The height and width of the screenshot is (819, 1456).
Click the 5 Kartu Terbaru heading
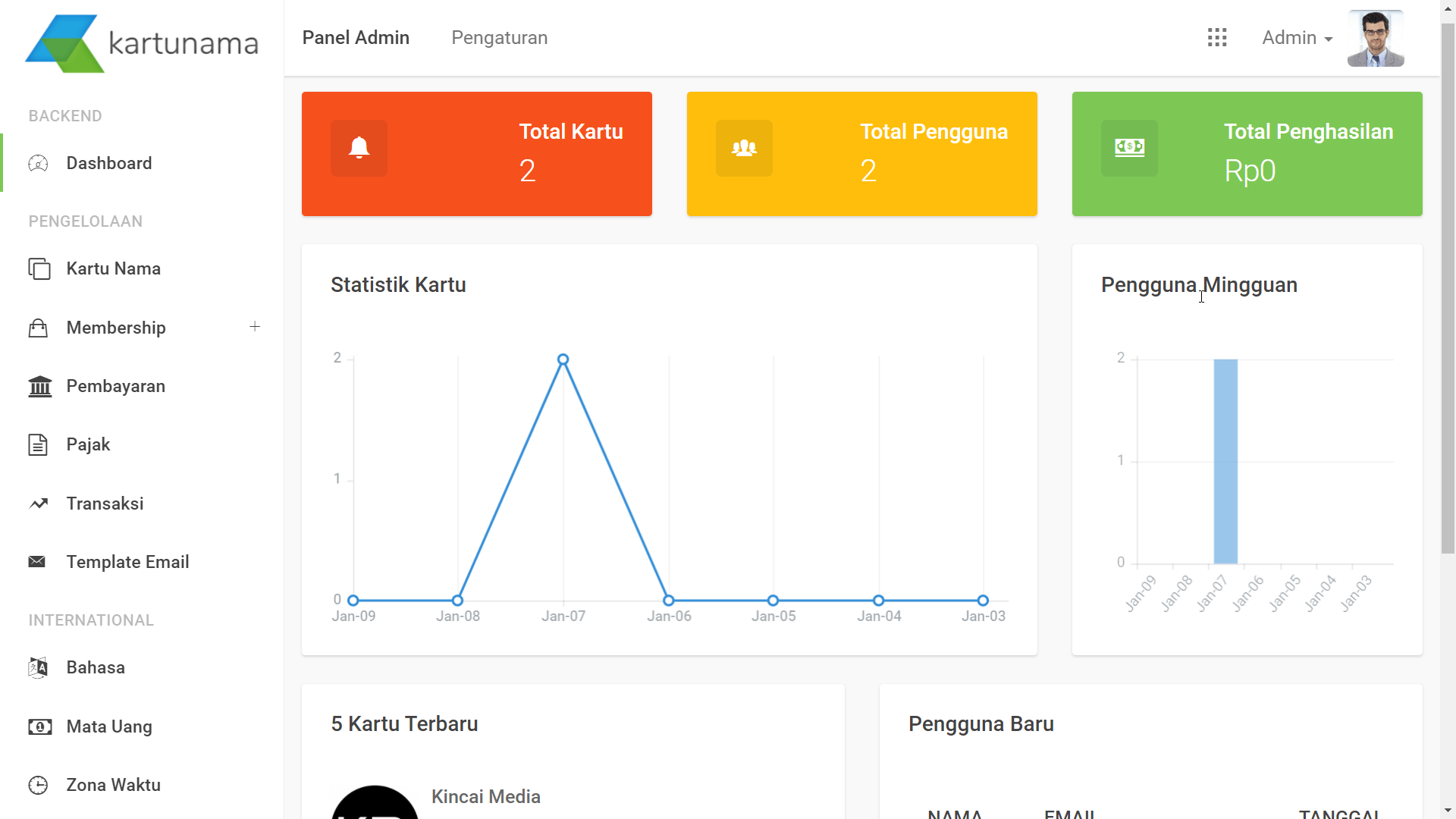click(404, 724)
